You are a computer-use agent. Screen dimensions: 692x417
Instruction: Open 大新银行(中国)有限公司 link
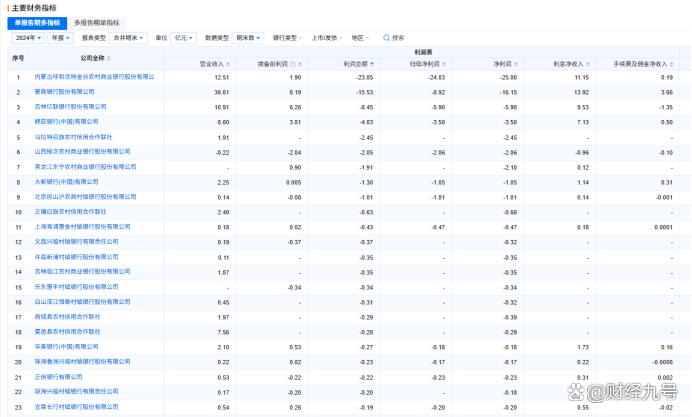pos(67,182)
